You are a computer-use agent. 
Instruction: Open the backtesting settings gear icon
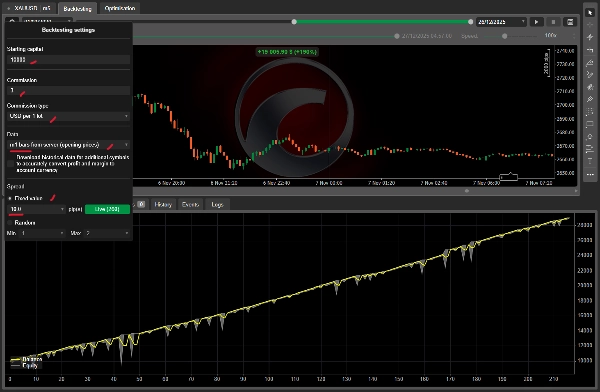pos(12,21)
